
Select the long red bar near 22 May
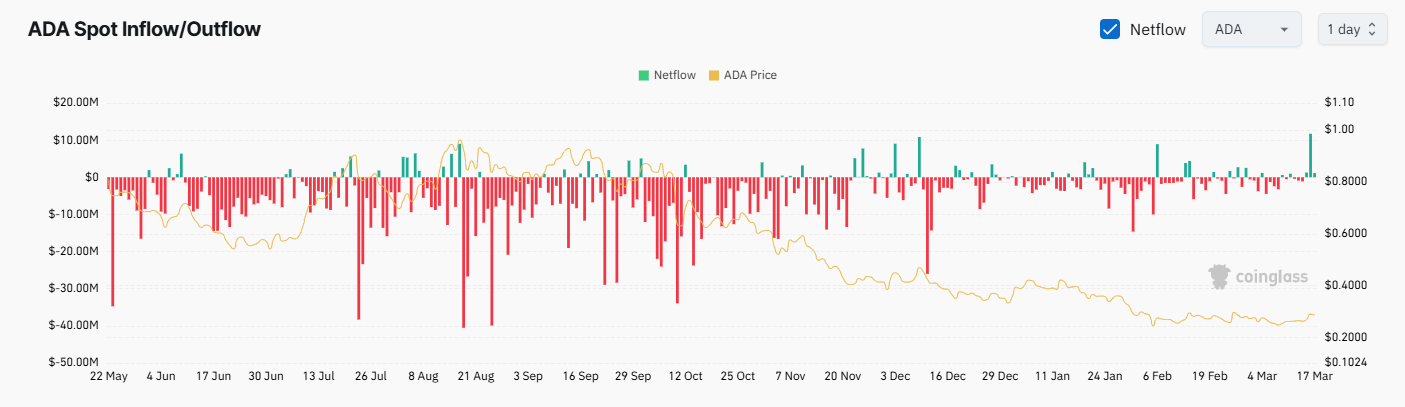tap(112, 240)
